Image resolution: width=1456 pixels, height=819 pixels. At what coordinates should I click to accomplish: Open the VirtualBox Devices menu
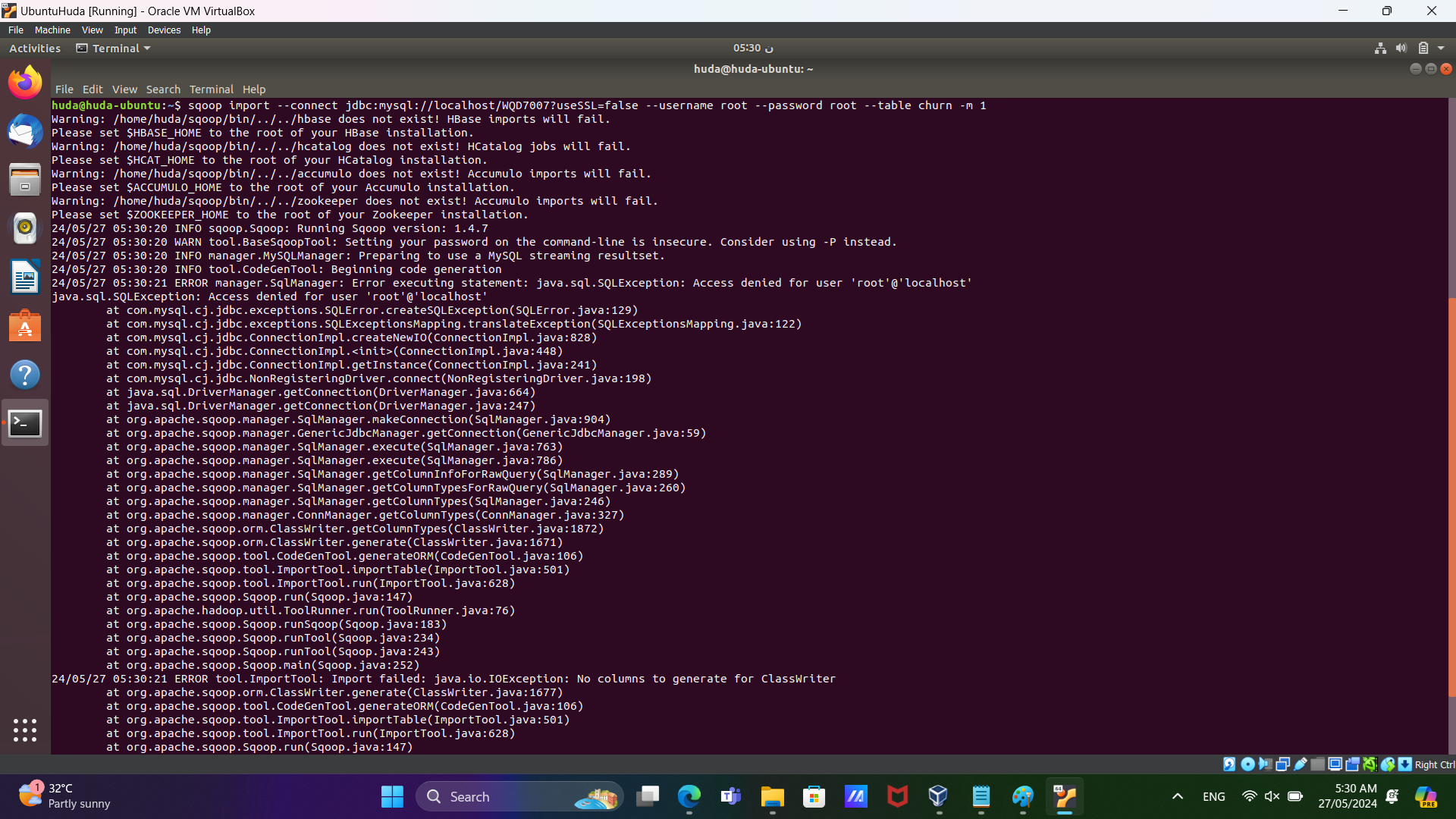point(164,30)
